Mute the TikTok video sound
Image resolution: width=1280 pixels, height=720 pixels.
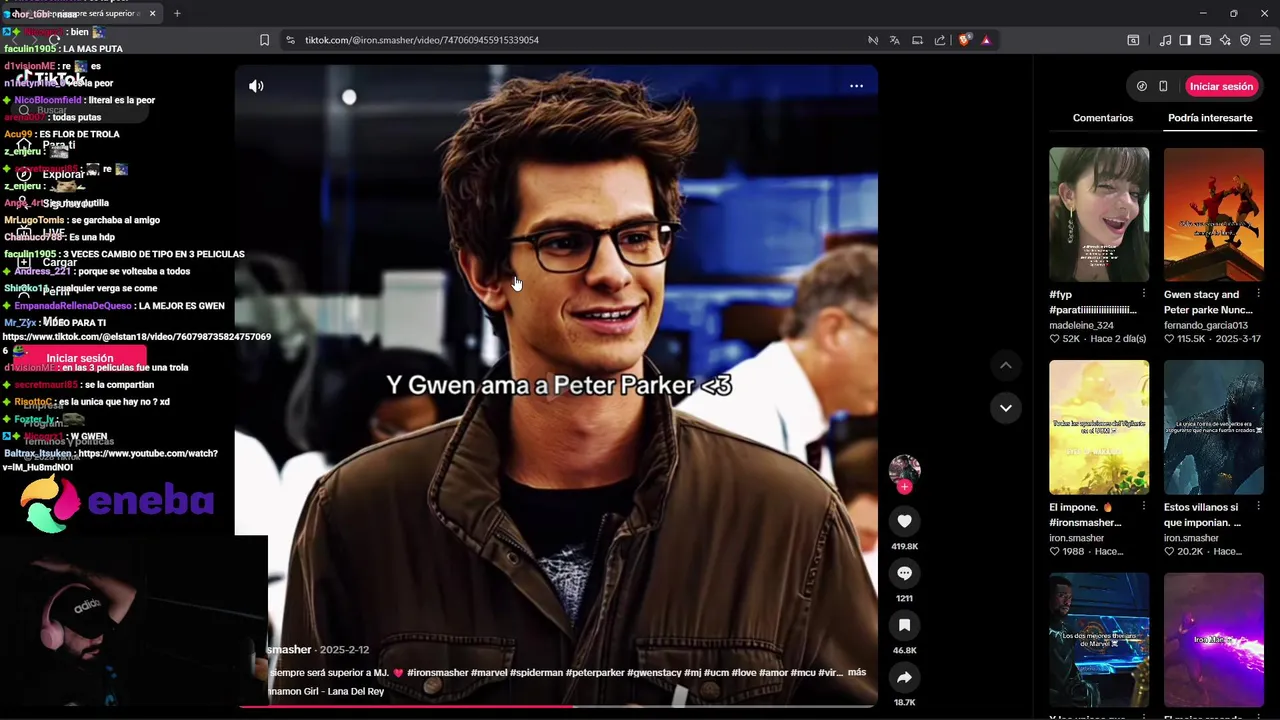(x=256, y=86)
